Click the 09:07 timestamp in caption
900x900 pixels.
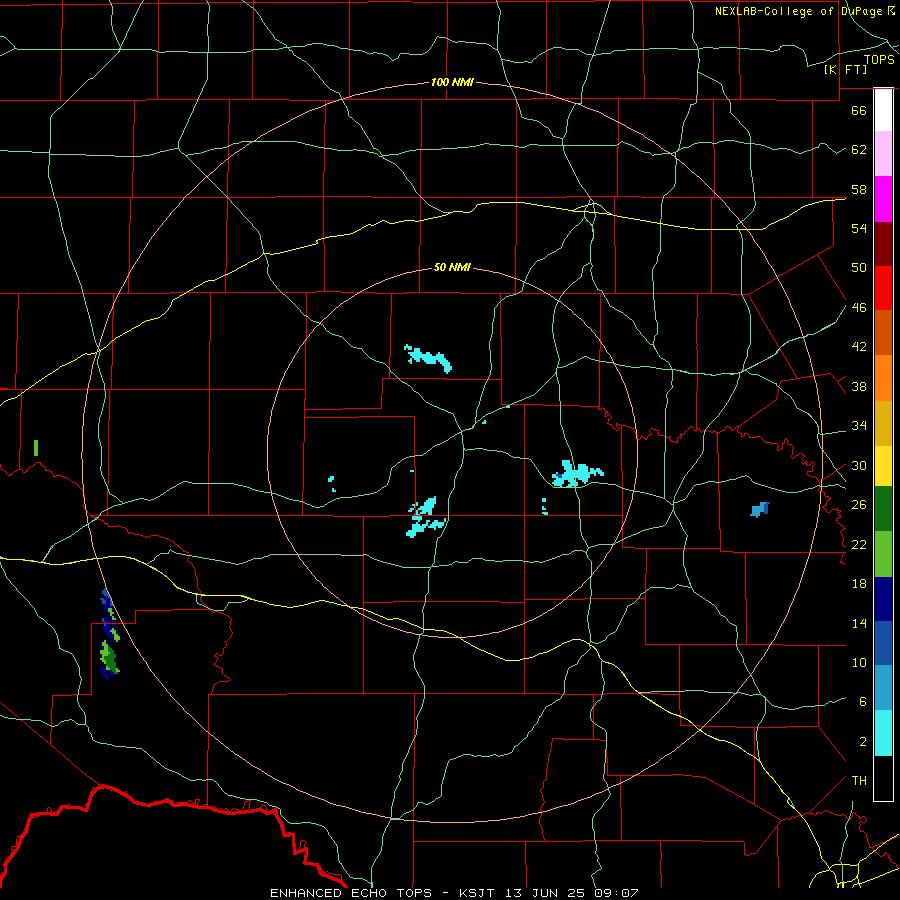[615, 893]
